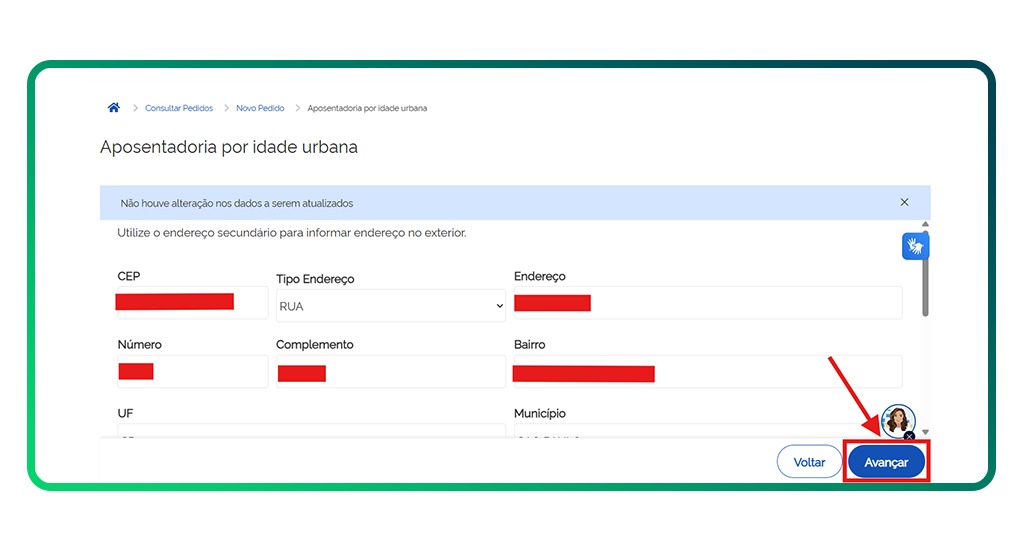The image size is (1024, 536).
Task: Select the 'Aposentadoria por idade urbana' breadcrumb item
Action: 367,108
